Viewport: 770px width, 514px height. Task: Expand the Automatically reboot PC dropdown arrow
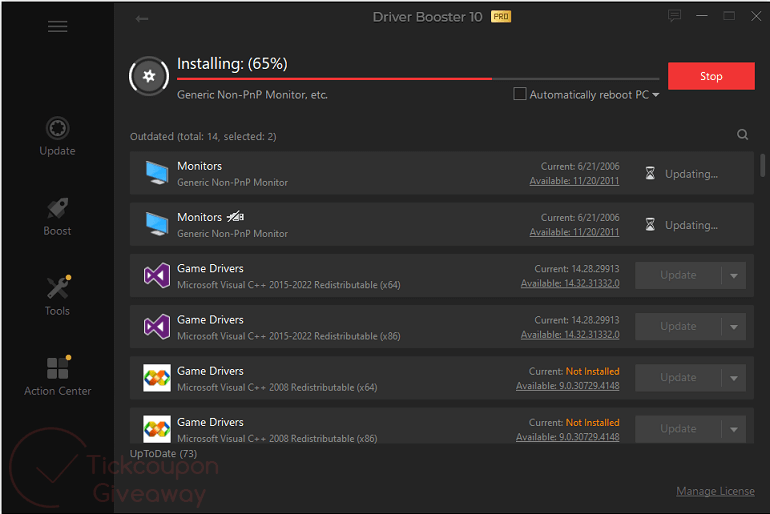point(656,95)
